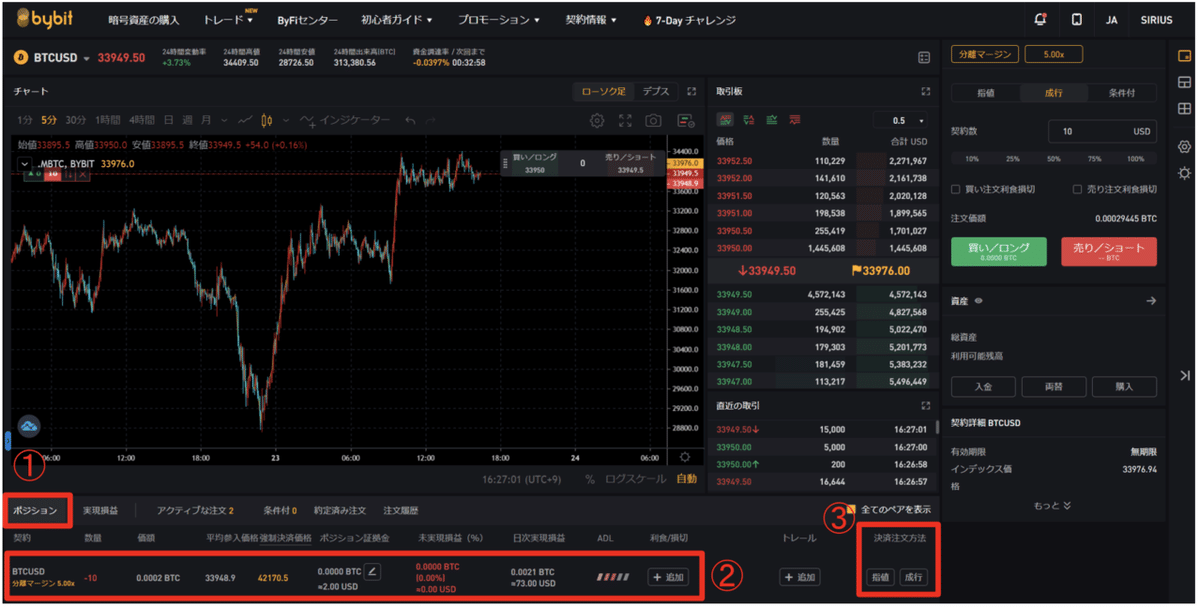Expand chart style options chevron
Image resolution: width=1200 pixels, height=607 pixels.
pyautogui.click(x=285, y=120)
